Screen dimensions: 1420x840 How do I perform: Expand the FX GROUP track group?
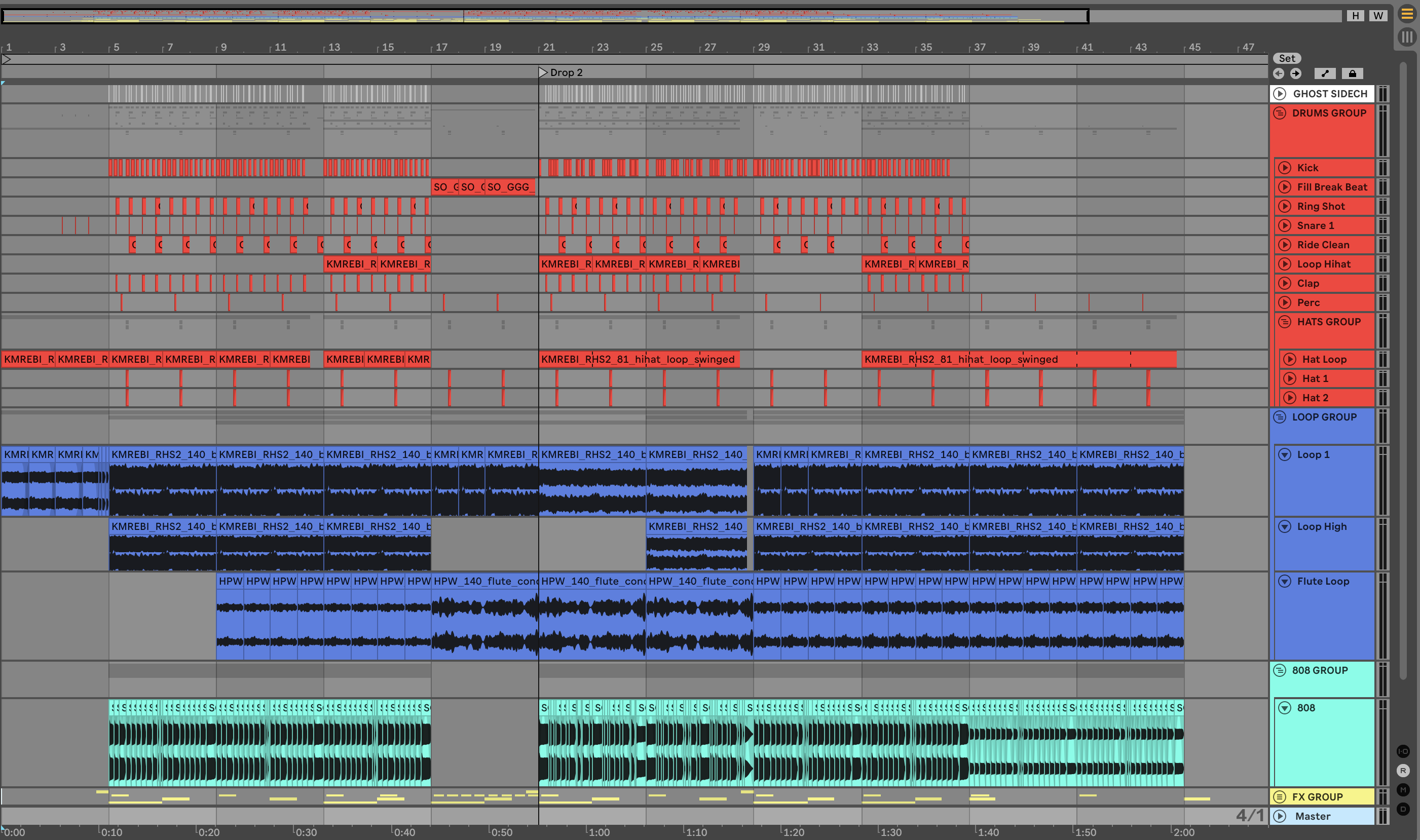pos(1280,797)
